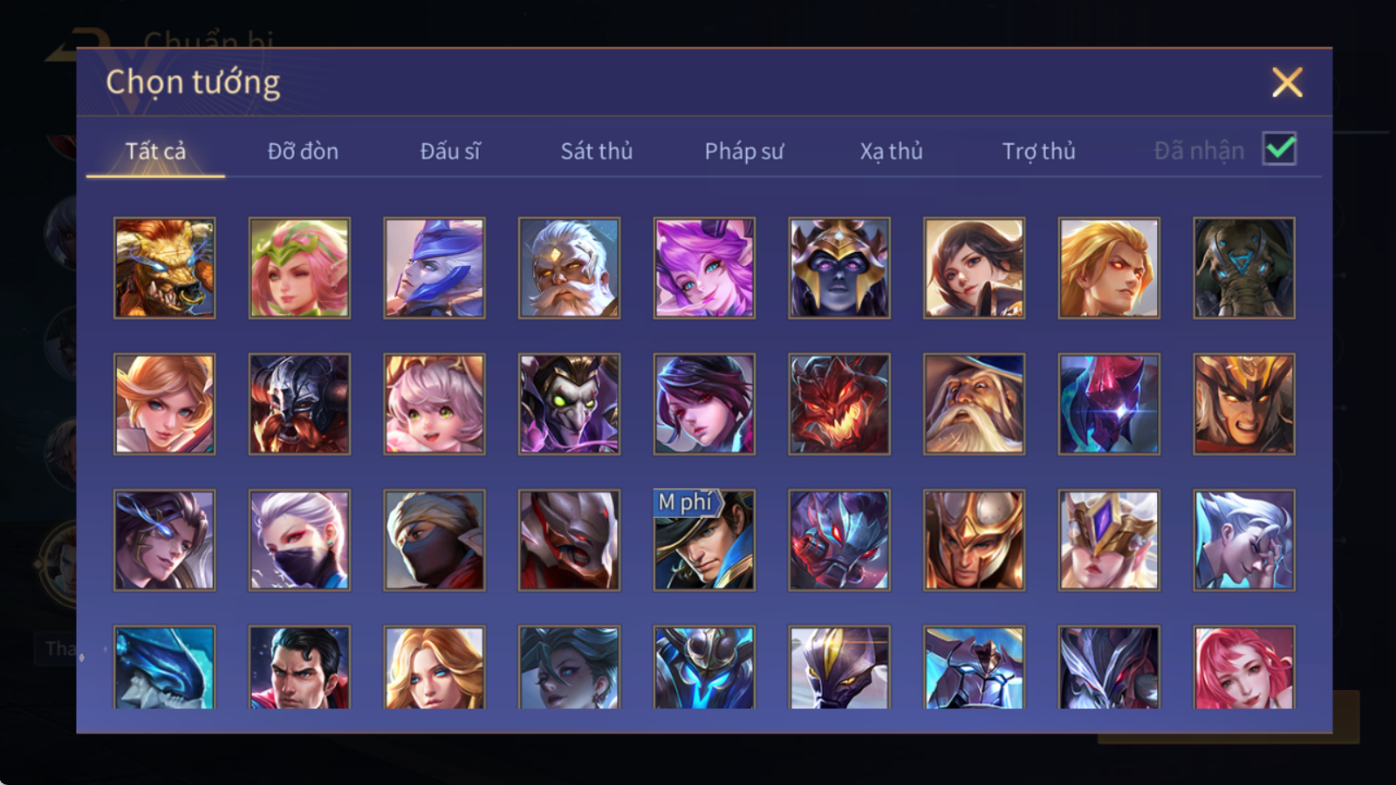Image resolution: width=1396 pixels, height=785 pixels.
Task: Select the masked white-haired ninja girl hero
Action: point(299,540)
